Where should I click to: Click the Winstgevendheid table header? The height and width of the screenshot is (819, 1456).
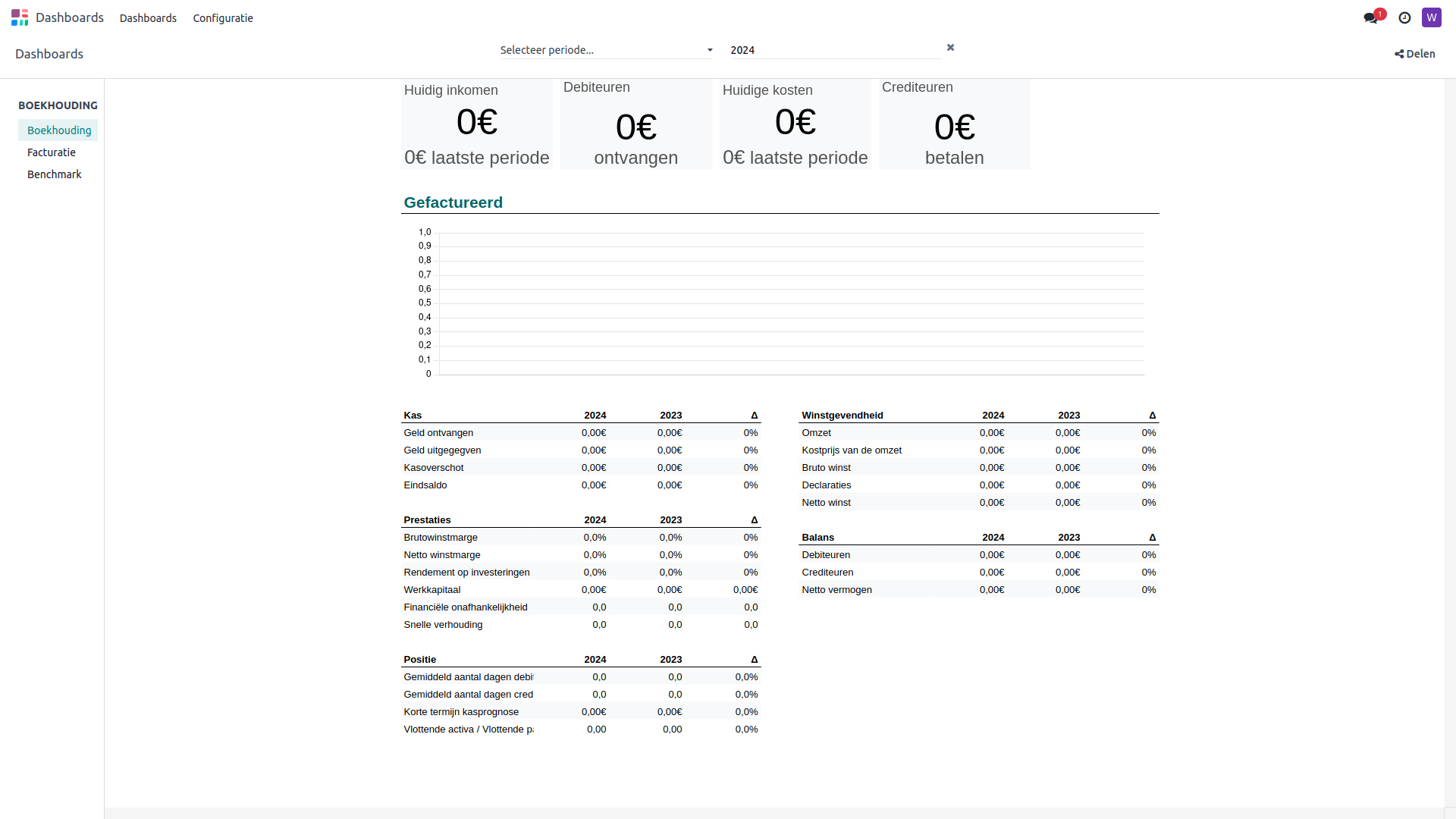(842, 416)
